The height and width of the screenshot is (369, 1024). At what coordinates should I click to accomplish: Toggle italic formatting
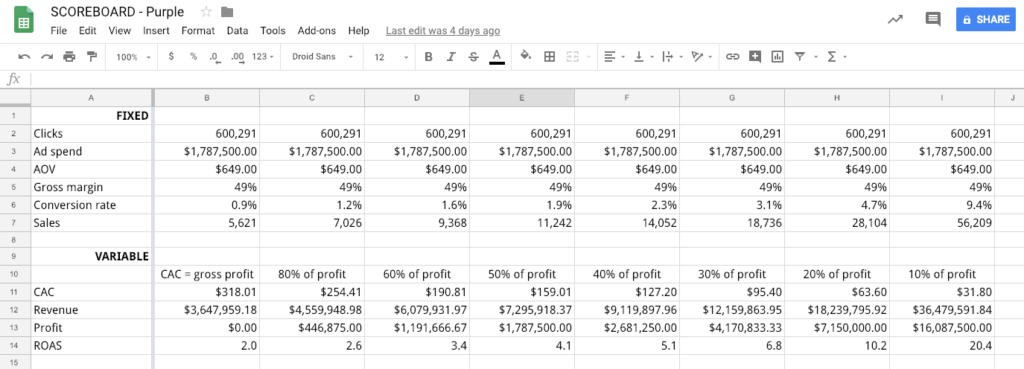point(451,57)
